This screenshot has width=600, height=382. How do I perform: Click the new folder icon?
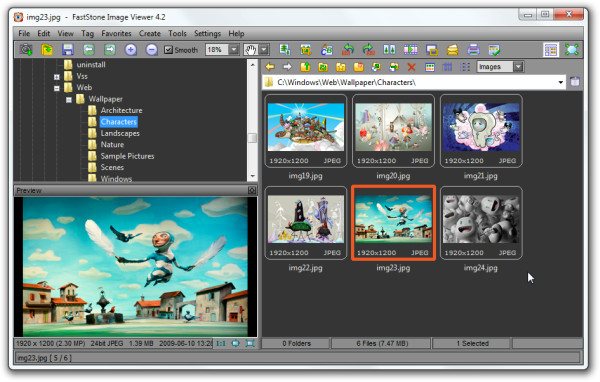pyautogui.click(x=359, y=67)
